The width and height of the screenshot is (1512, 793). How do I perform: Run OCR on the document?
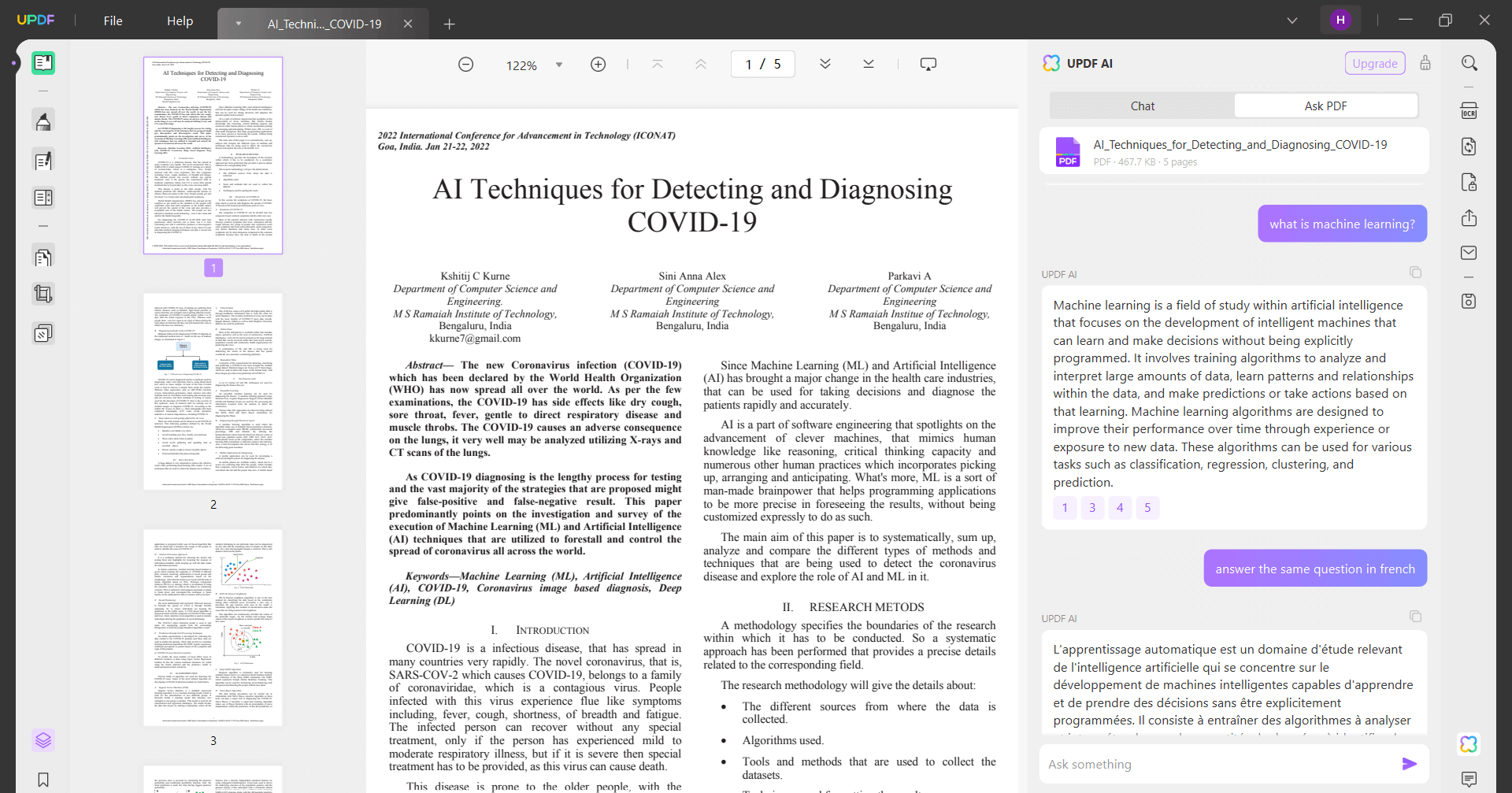coord(1469,110)
